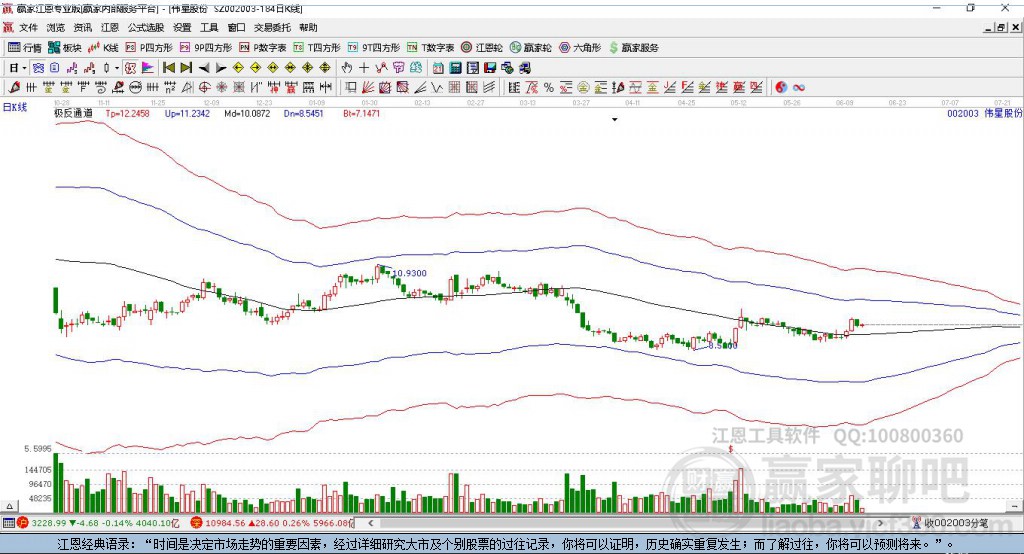Select the percent line tool

click(x=549, y=87)
